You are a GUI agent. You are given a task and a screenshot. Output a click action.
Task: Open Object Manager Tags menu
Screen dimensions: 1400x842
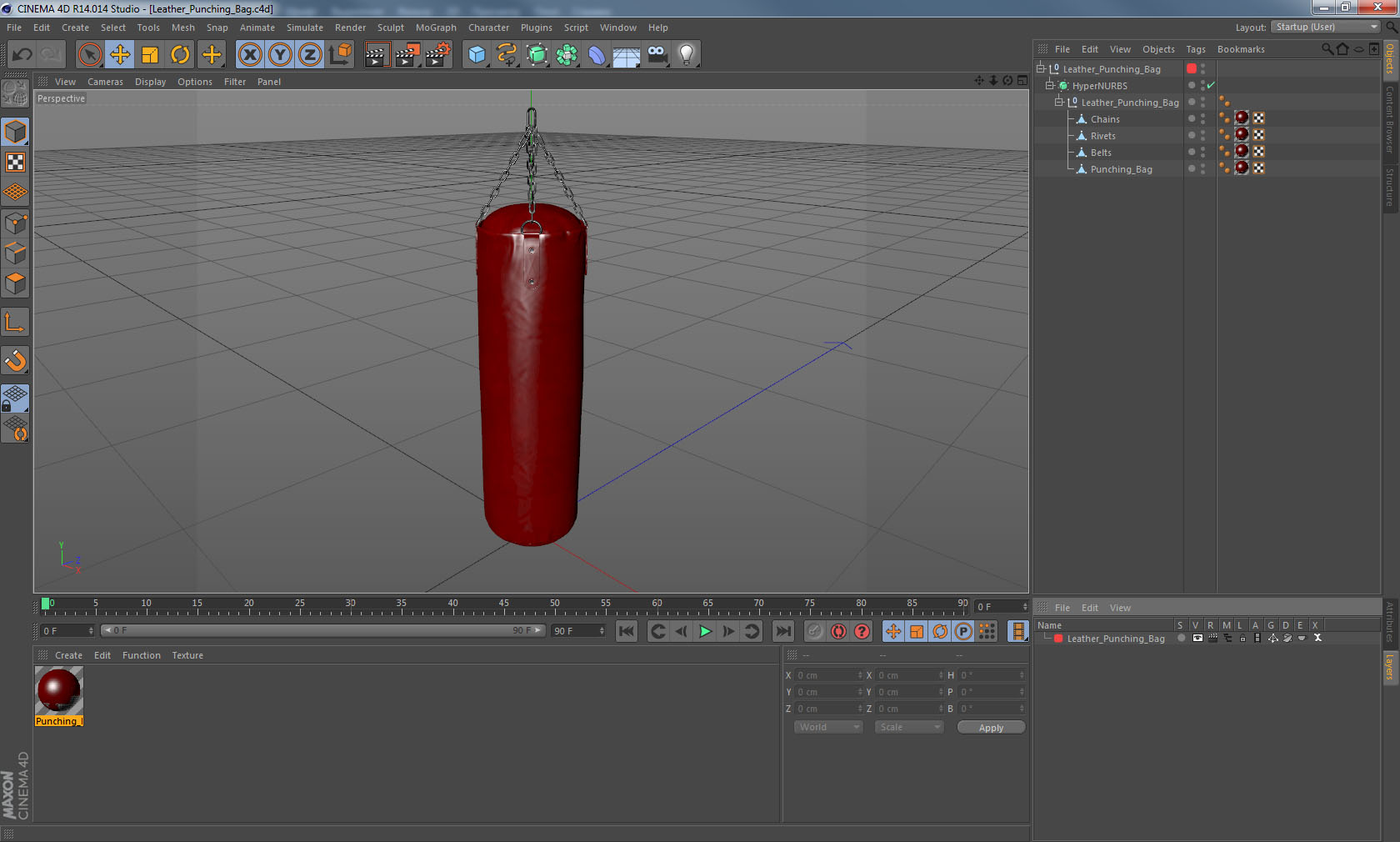1196,49
